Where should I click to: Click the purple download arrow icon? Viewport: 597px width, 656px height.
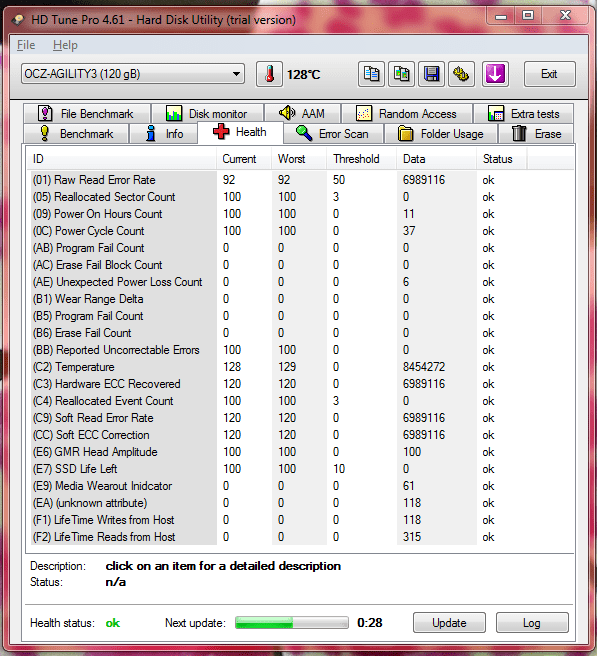click(495, 74)
